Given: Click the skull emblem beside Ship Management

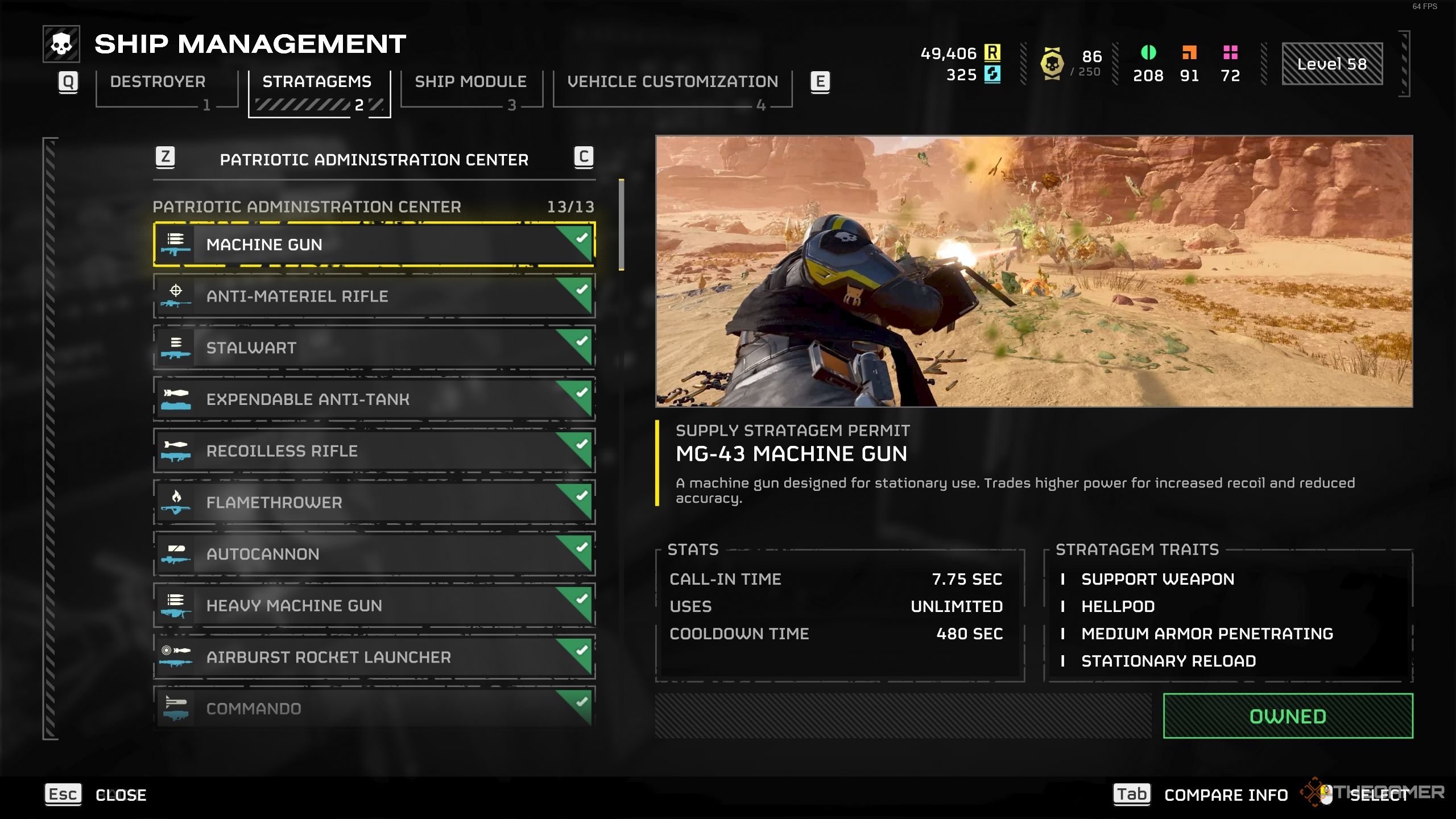Looking at the screenshot, I should (x=61, y=44).
